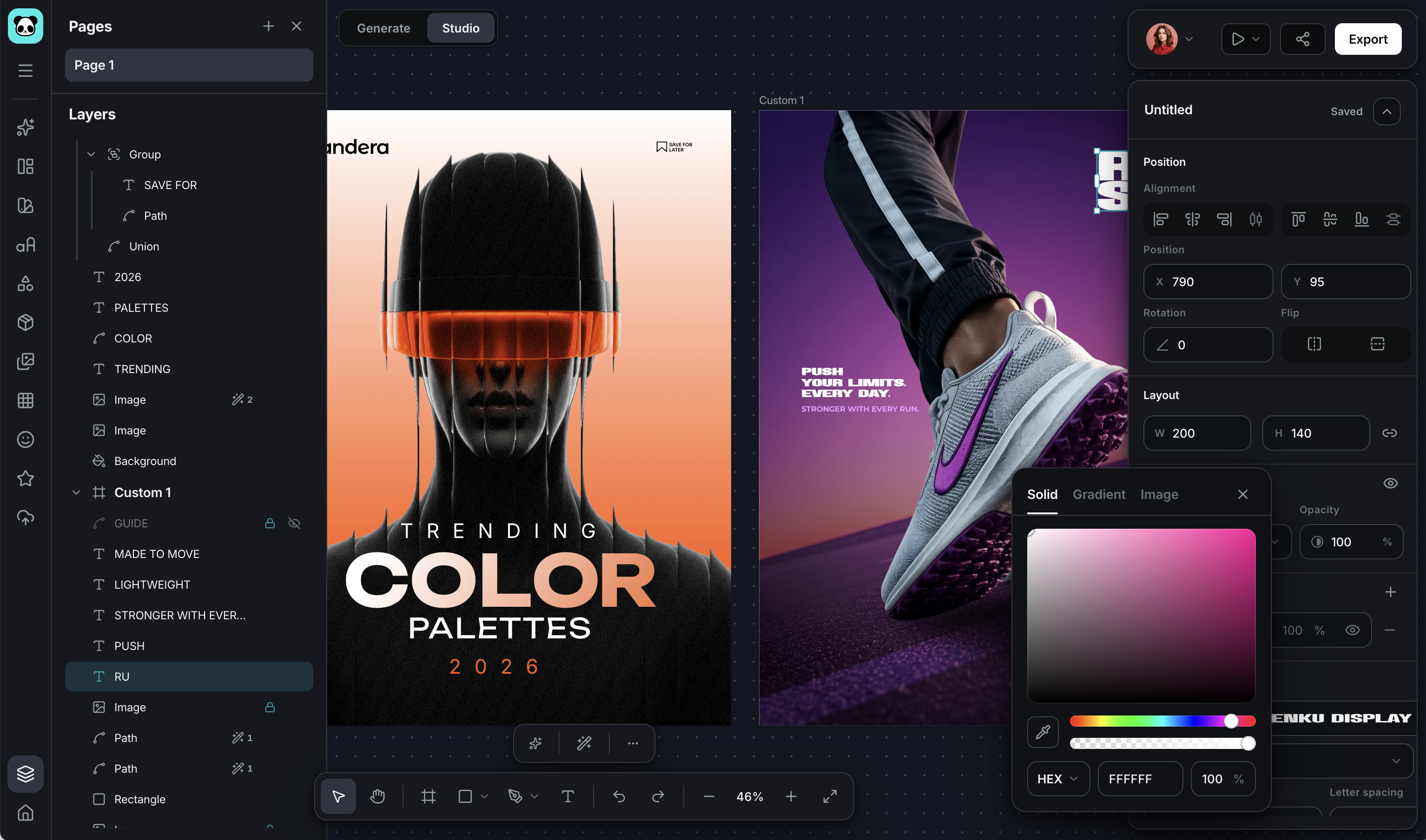
Task: Switch to the Gradient fill tab
Action: [x=1099, y=494]
